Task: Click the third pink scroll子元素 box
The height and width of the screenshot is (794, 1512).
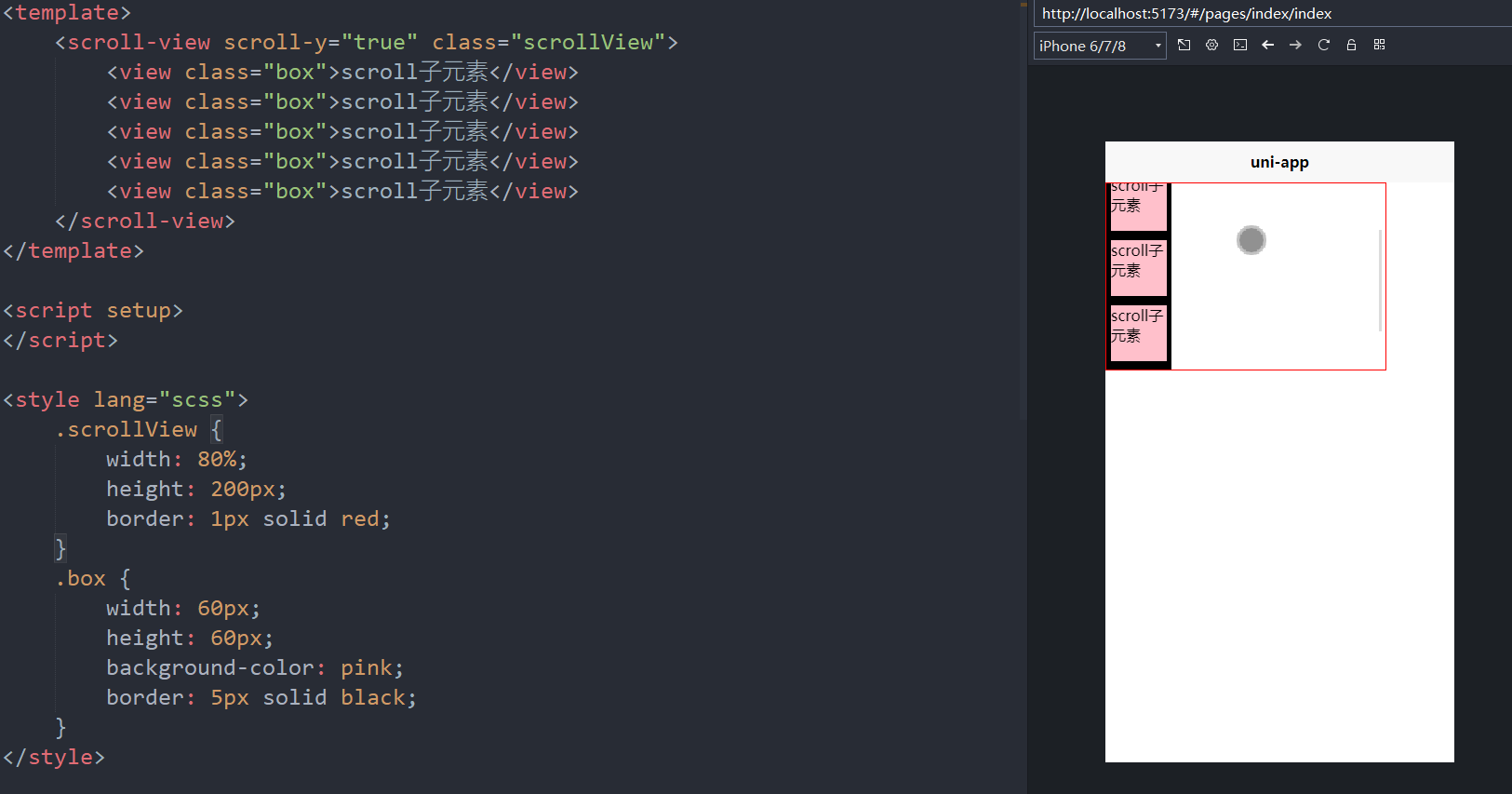Action: [x=1139, y=333]
